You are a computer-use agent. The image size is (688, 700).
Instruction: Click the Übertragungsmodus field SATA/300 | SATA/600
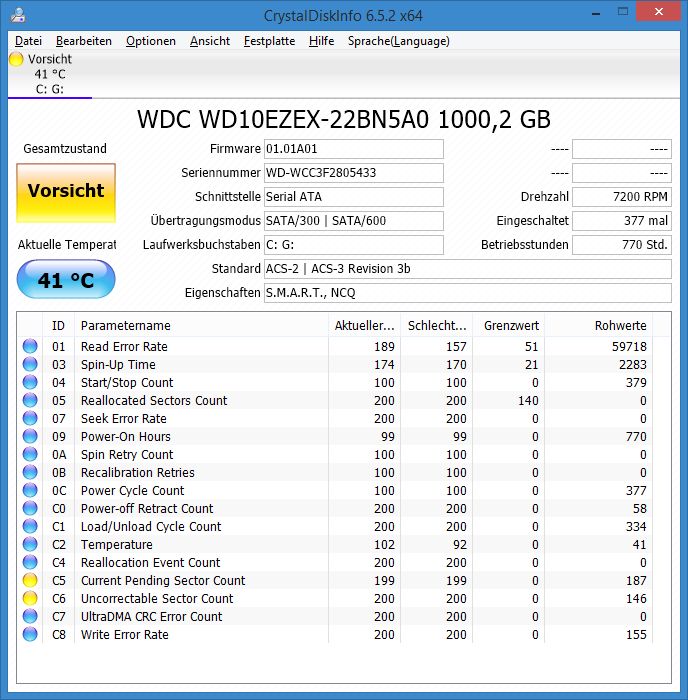click(354, 221)
